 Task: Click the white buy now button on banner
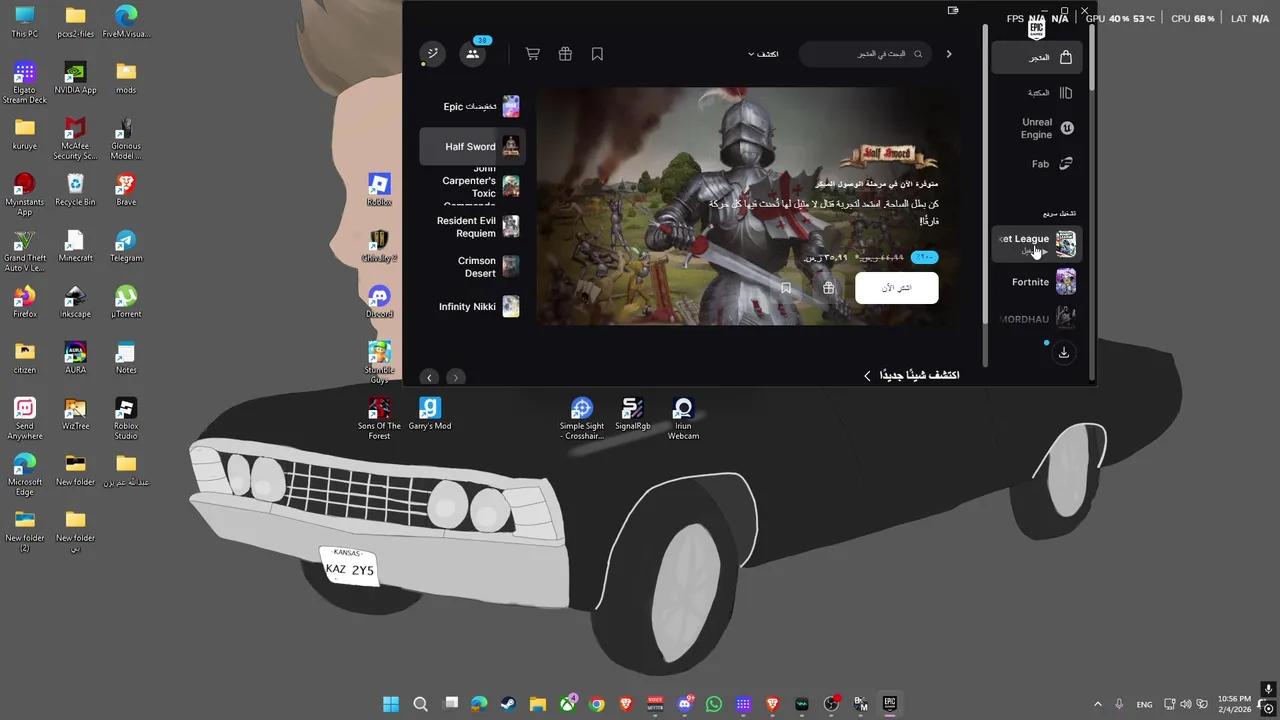pos(897,288)
